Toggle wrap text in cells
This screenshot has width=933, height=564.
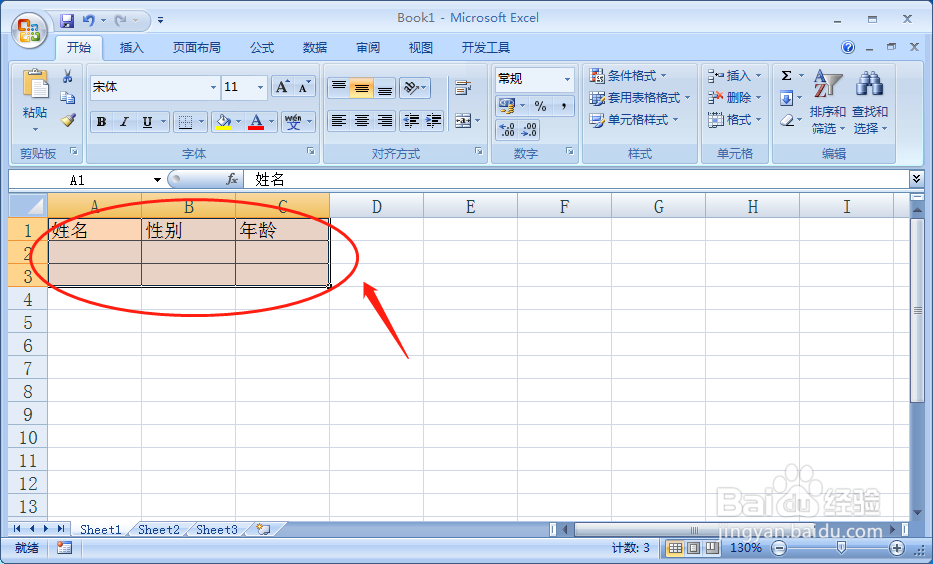[x=463, y=88]
